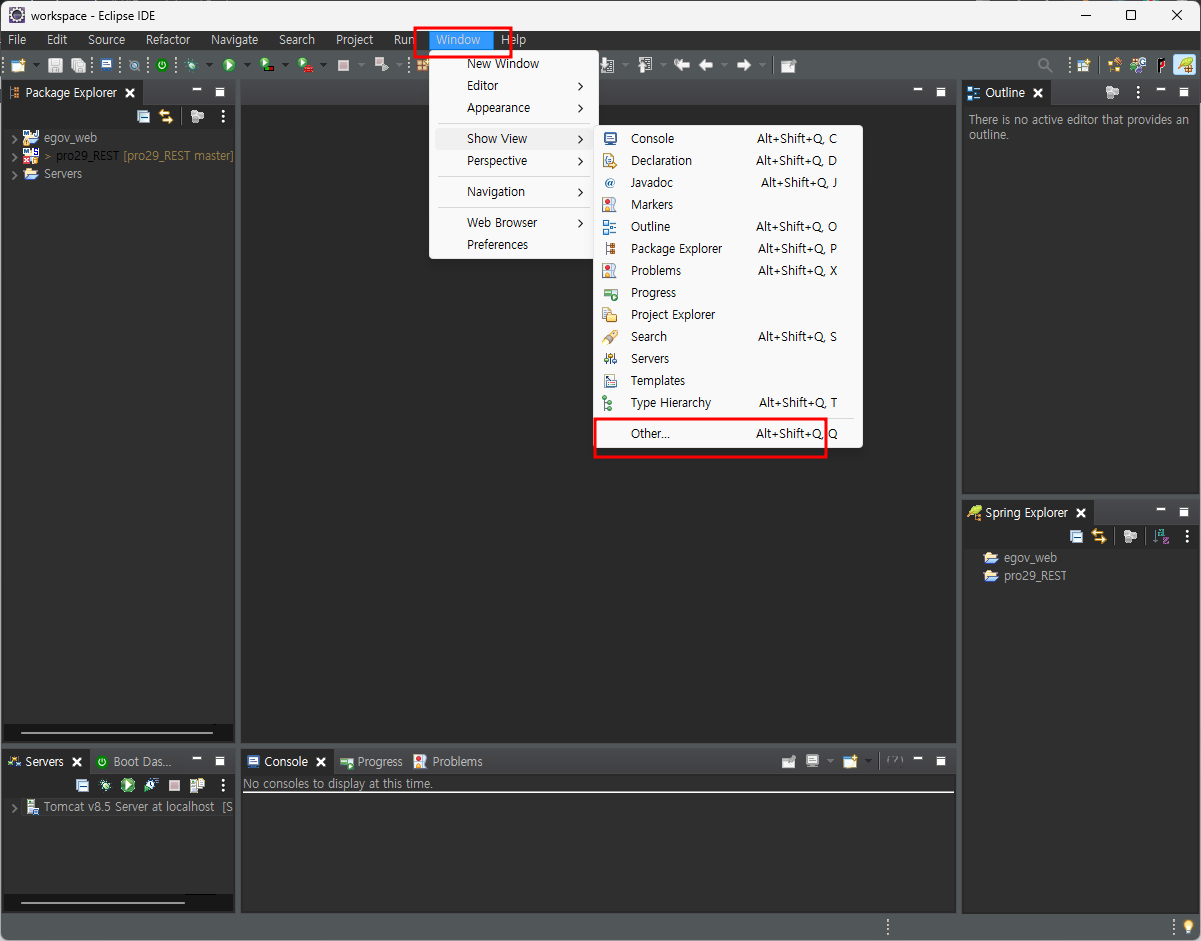The width and height of the screenshot is (1201, 941).
Task: Click Link with Editor in Package Explorer
Action: point(166,117)
